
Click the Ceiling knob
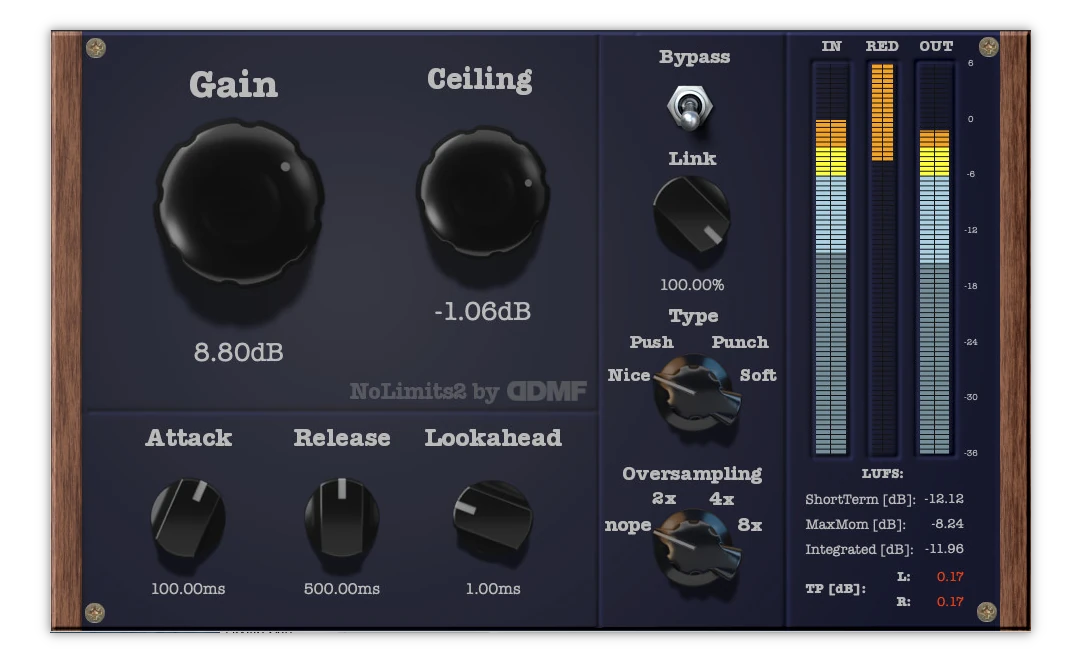tap(483, 191)
